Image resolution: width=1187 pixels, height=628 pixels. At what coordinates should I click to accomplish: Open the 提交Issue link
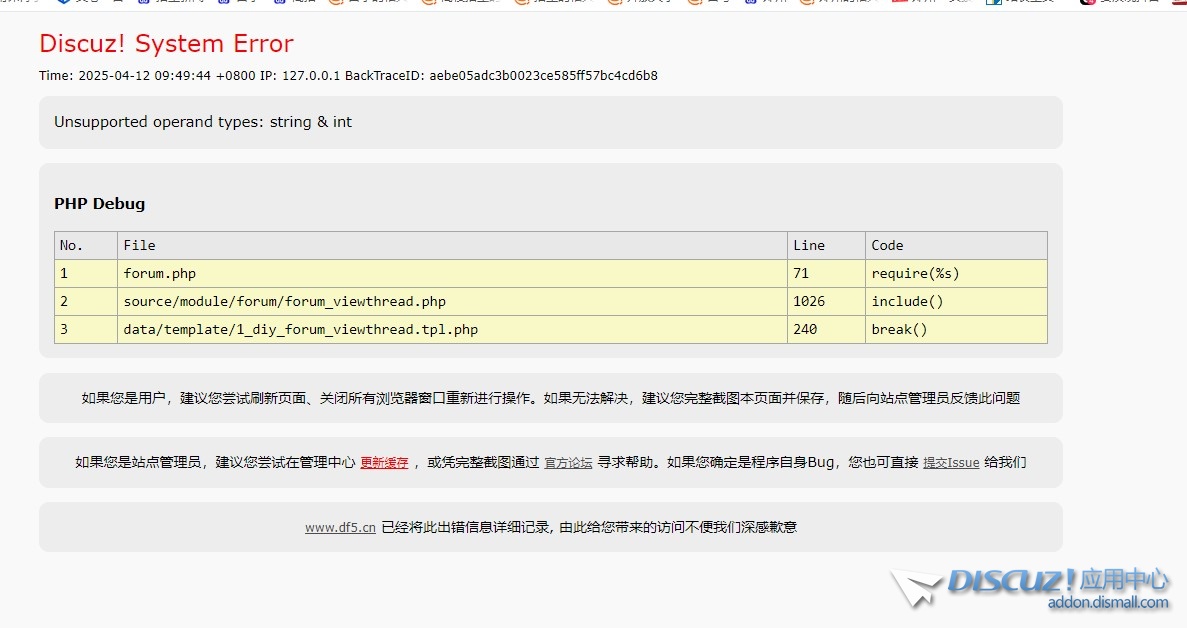(950, 463)
